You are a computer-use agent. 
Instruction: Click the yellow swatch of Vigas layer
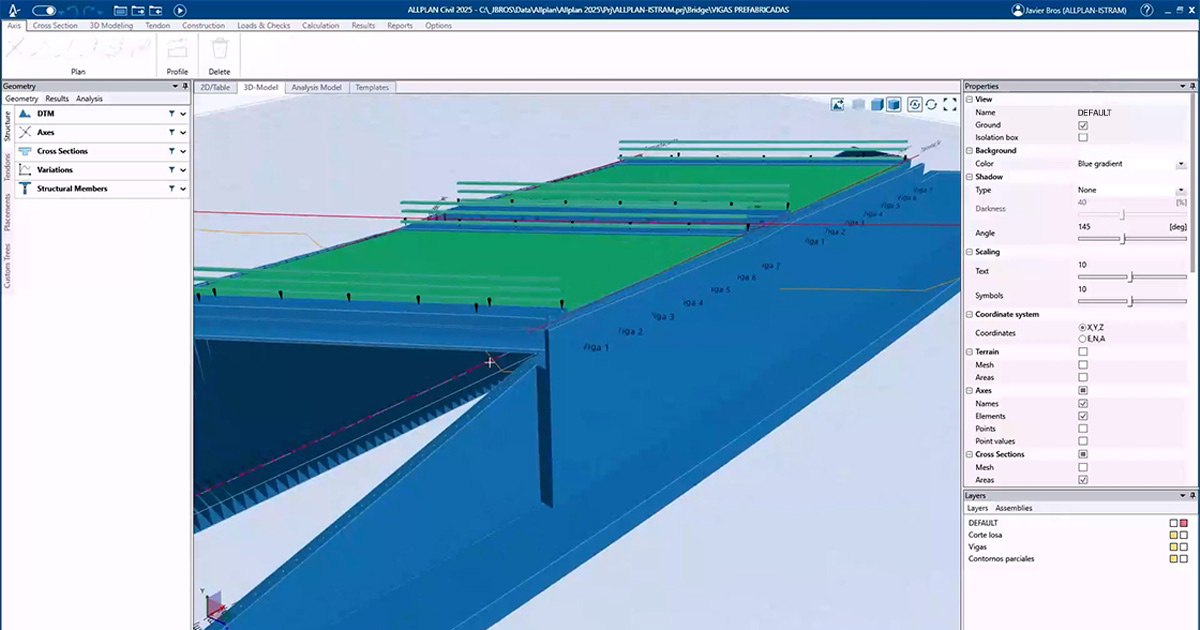(x=1173, y=547)
